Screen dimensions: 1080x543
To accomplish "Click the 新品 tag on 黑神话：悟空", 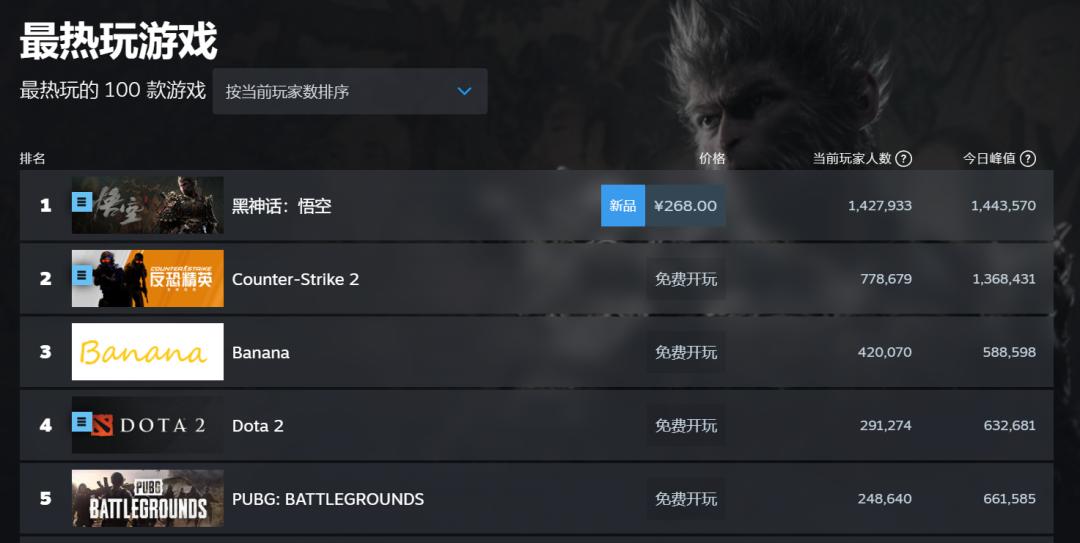I will [x=622, y=206].
